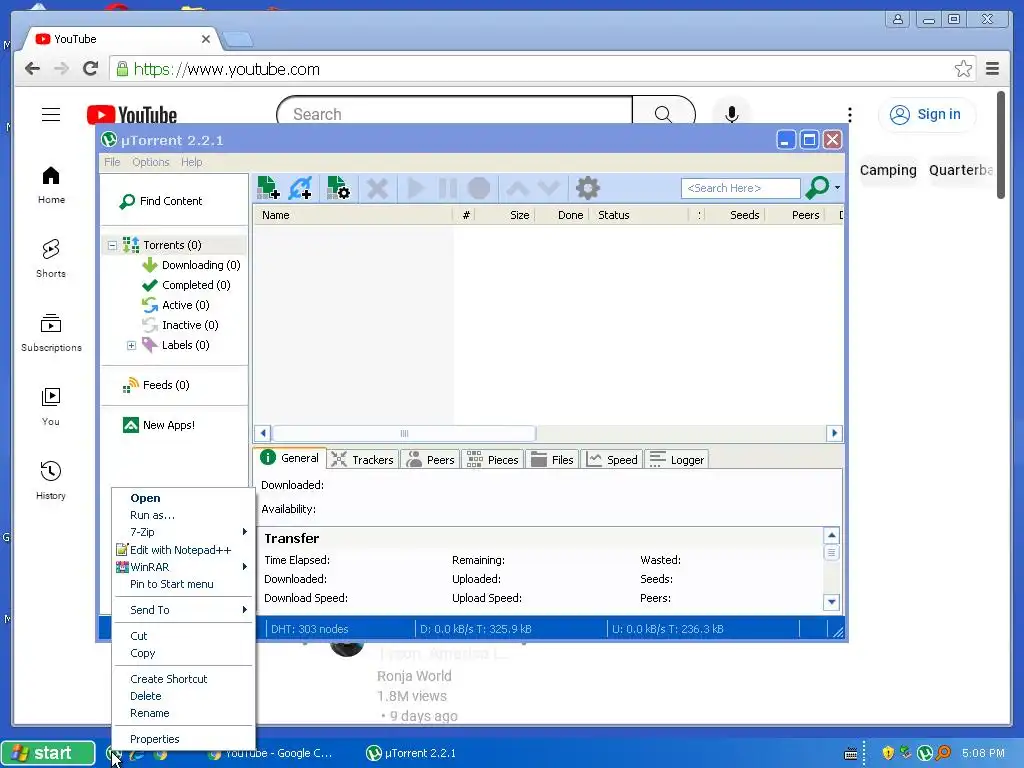Click the Stop torrent icon
The height and width of the screenshot is (768, 1024).
click(479, 189)
